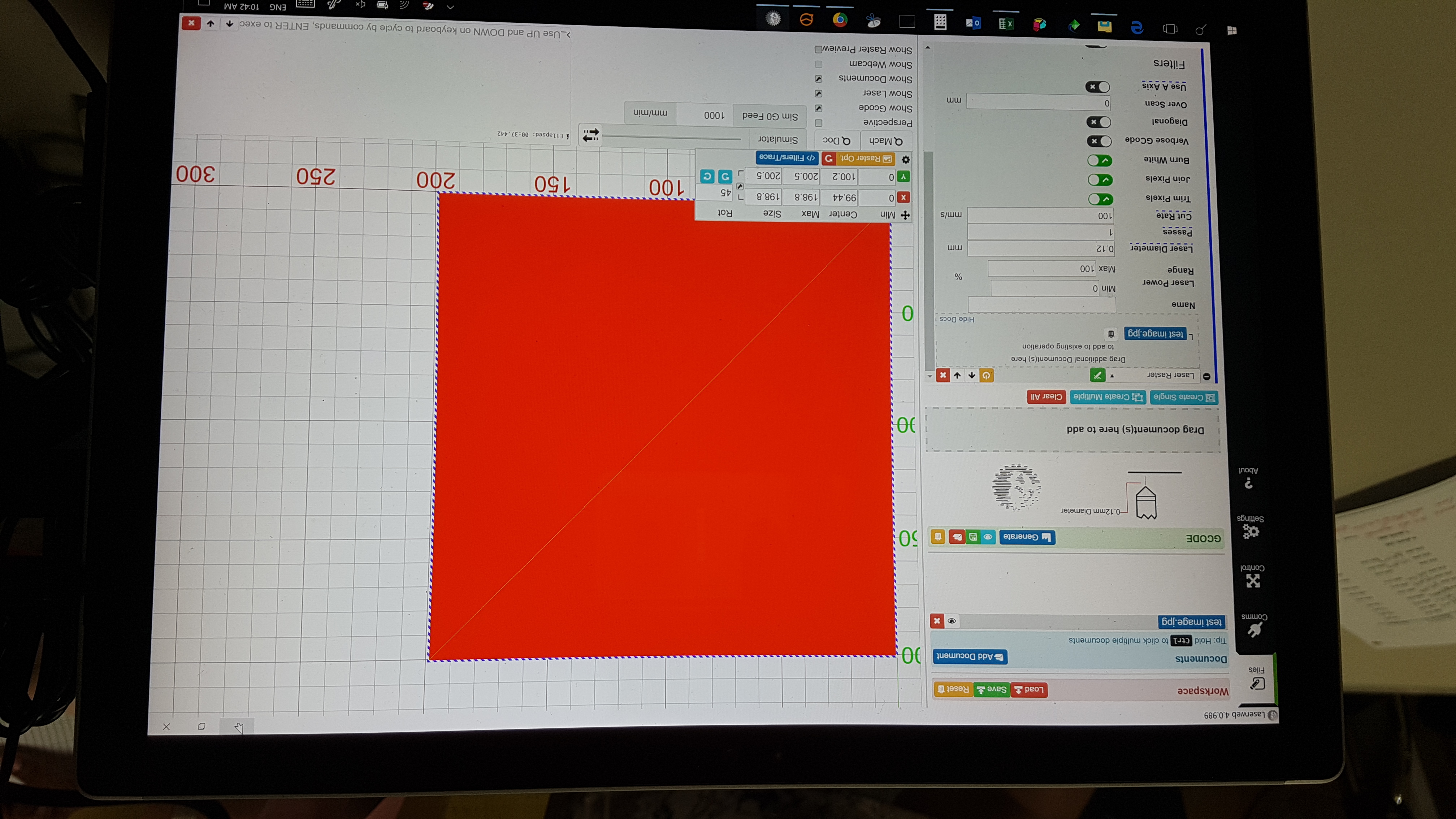Screen dimensions: 1456x819
Task: Click the orange duplicate operation icon
Action: point(986,375)
